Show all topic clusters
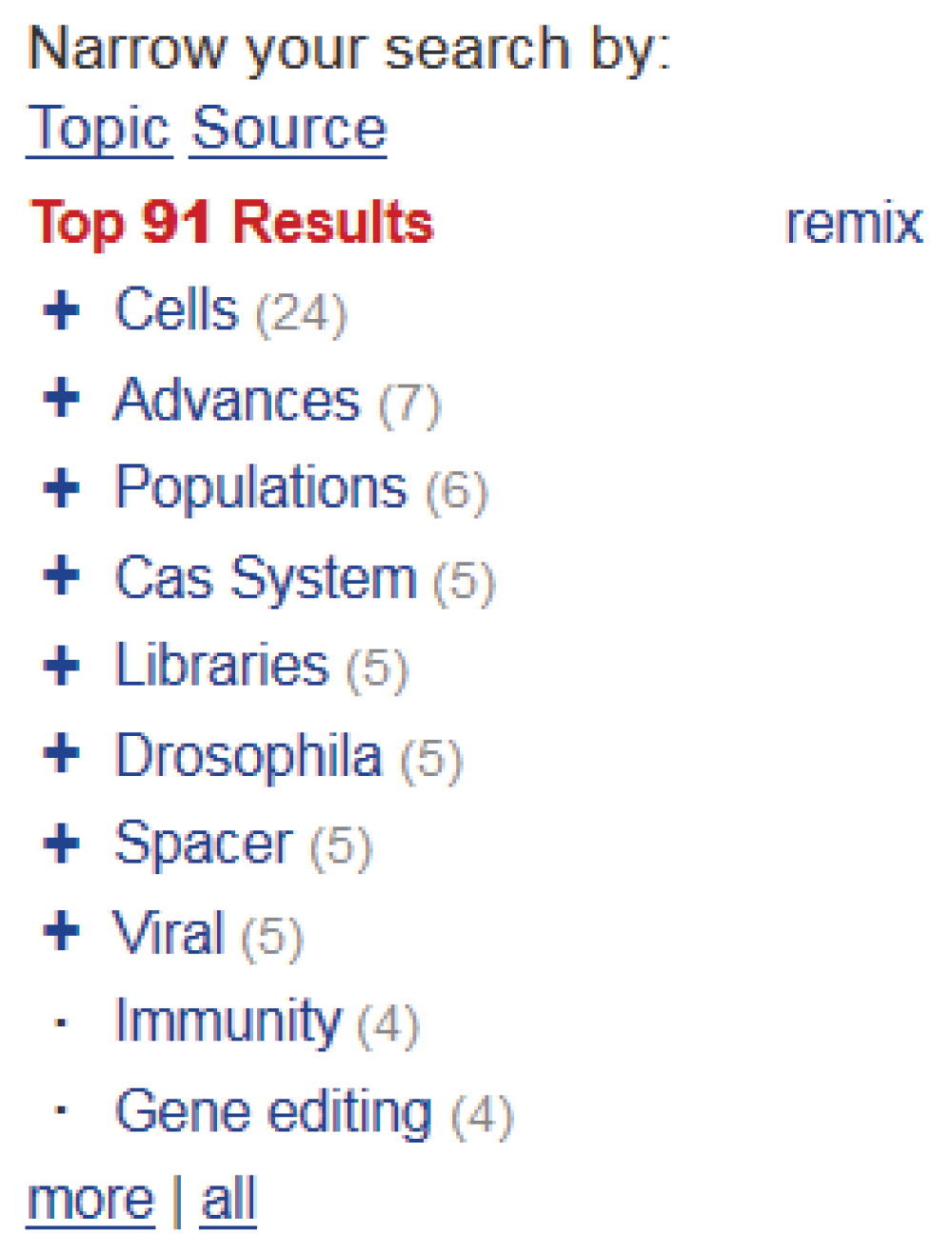The image size is (952, 1253). [228, 1199]
